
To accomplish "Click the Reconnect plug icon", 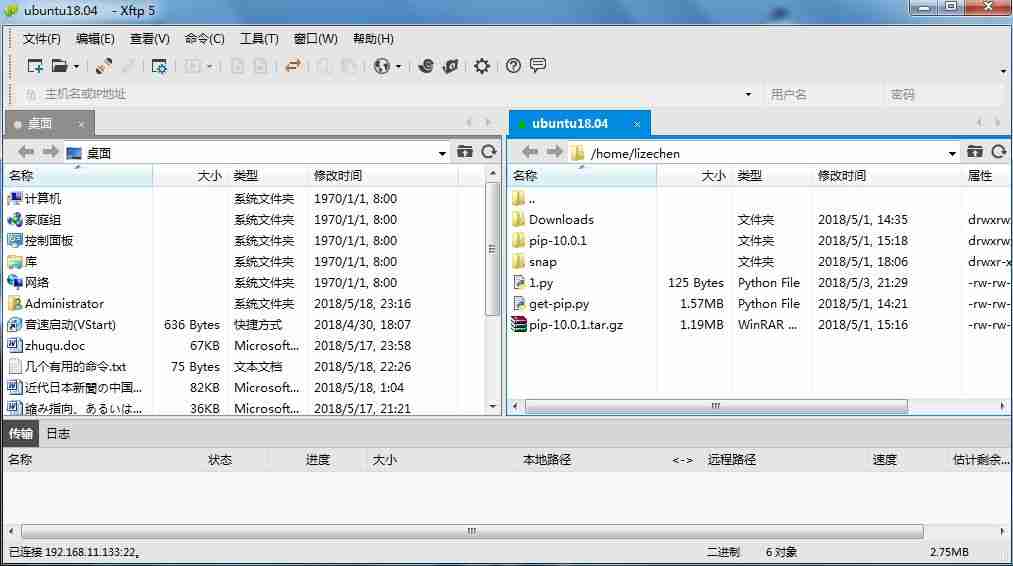I will 103,66.
